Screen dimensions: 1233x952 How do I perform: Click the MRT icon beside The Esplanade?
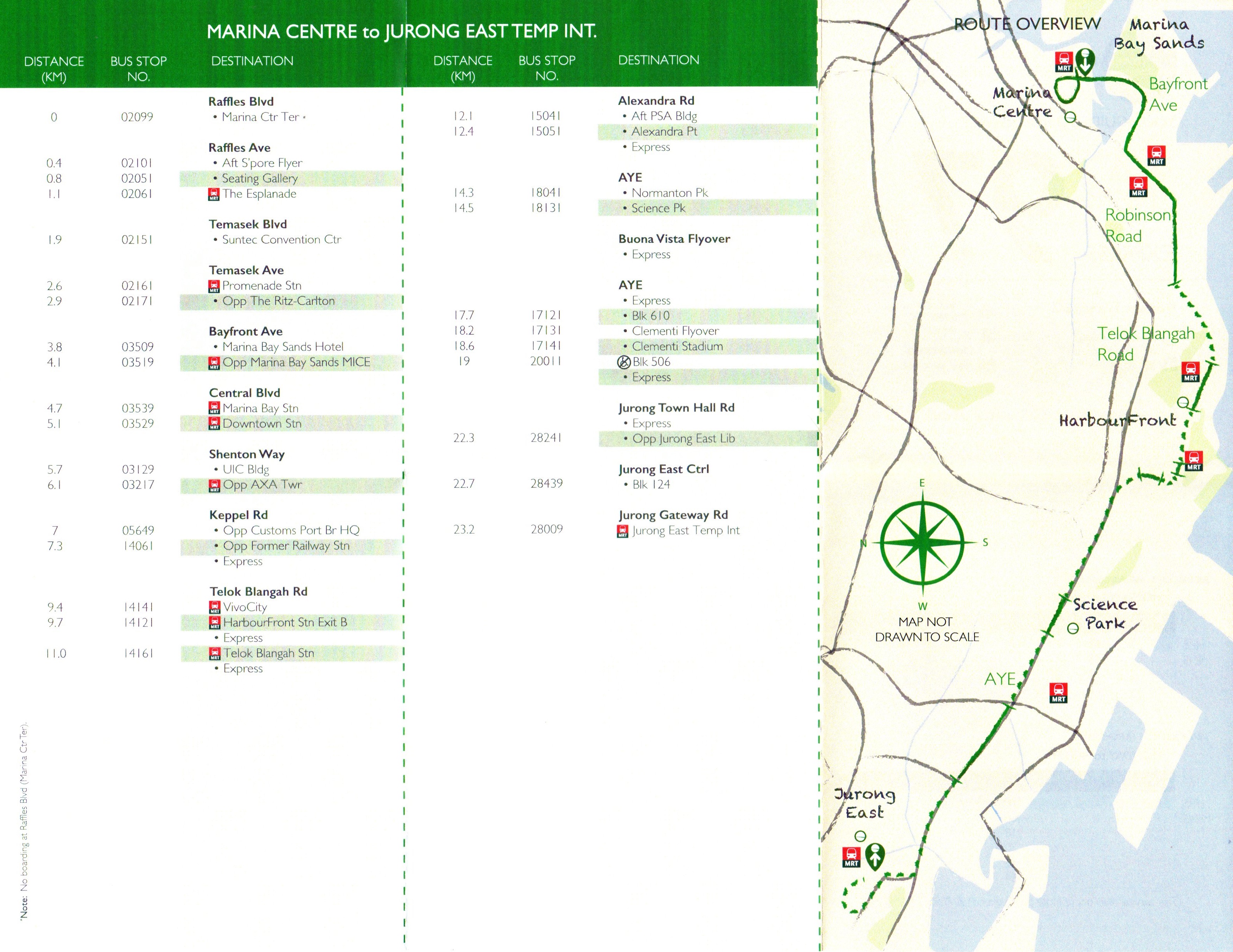point(214,195)
